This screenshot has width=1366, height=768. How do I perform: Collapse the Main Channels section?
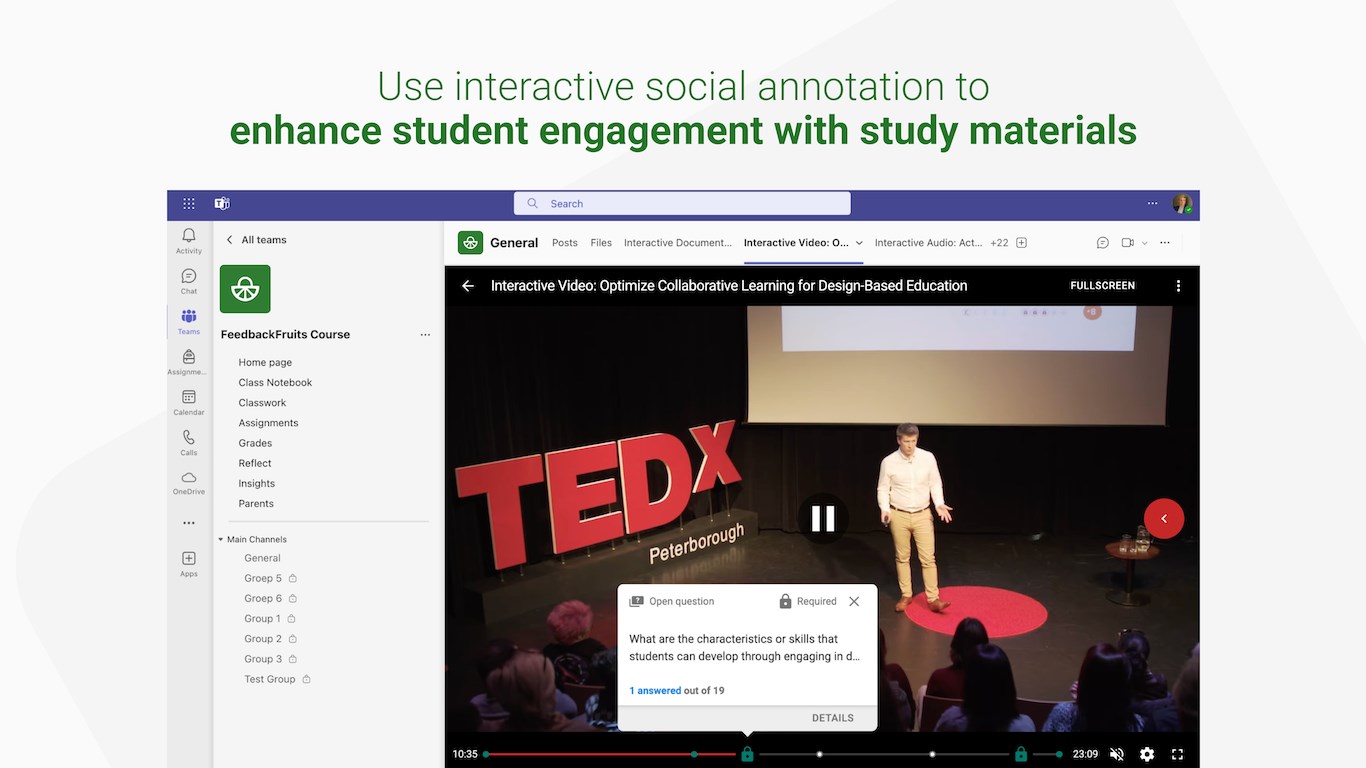click(220, 540)
